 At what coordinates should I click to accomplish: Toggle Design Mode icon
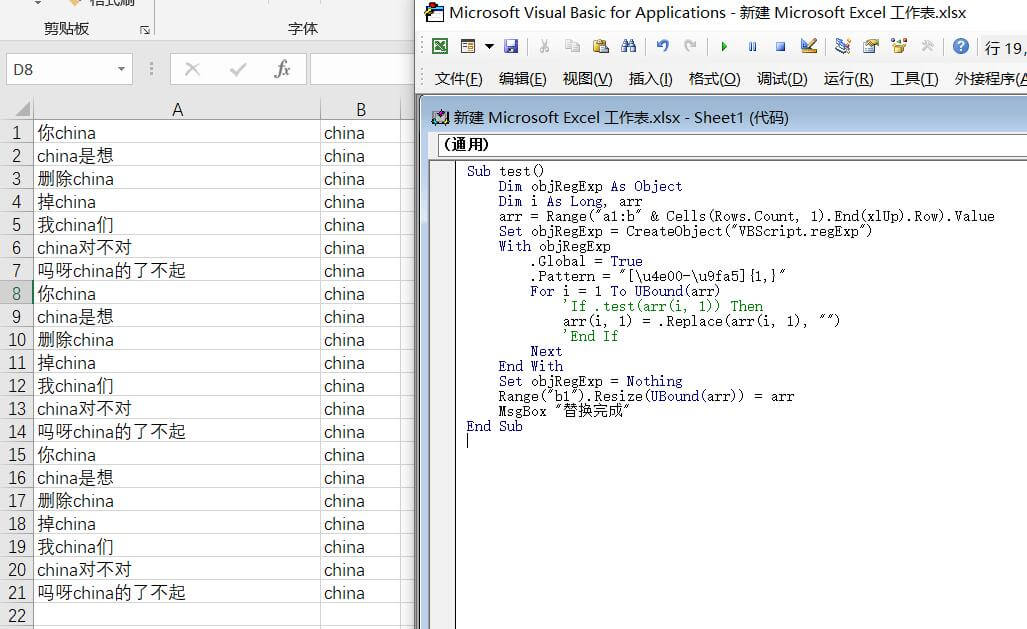tap(809, 46)
